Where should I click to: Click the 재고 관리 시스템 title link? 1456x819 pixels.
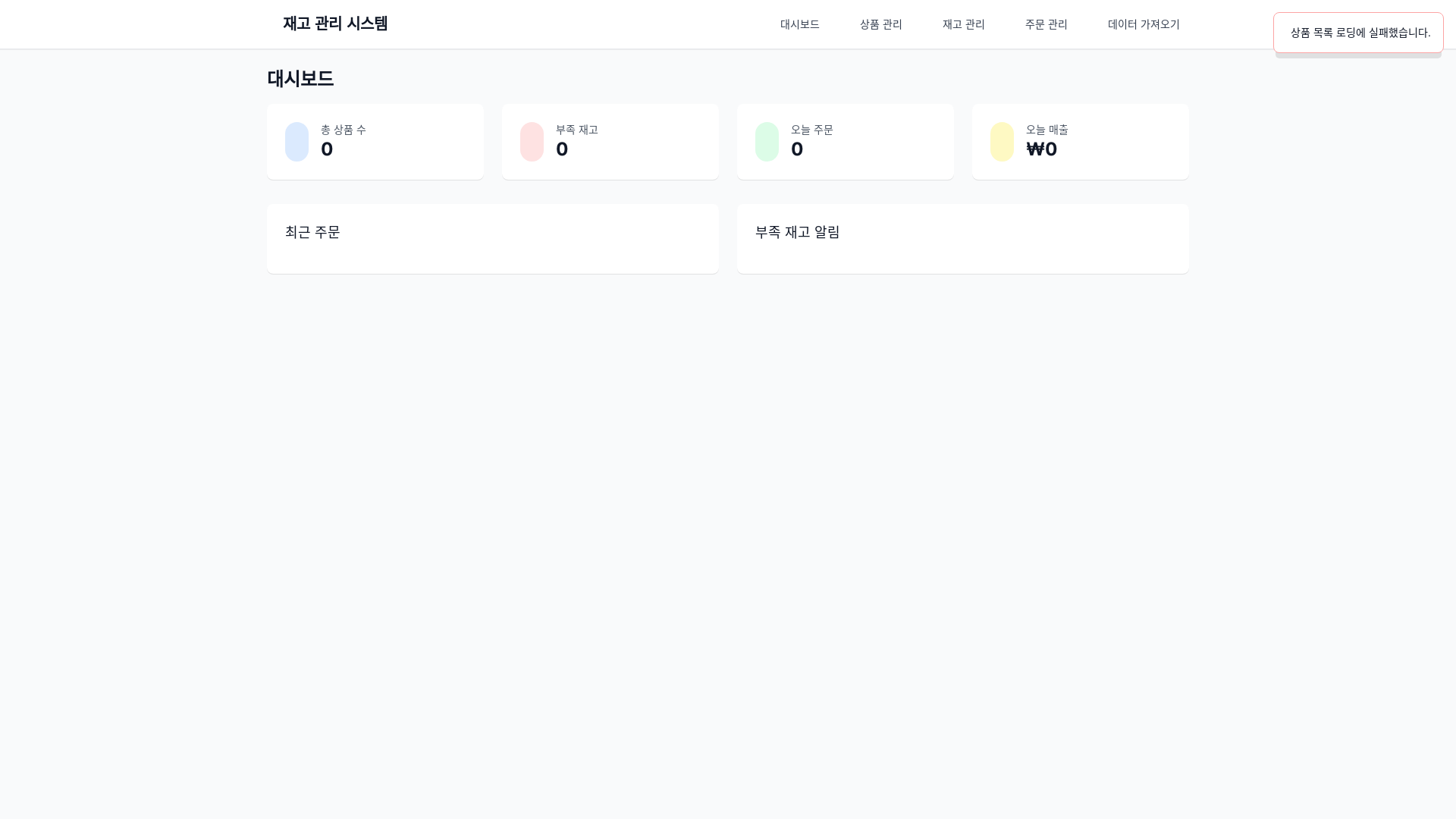tap(335, 24)
